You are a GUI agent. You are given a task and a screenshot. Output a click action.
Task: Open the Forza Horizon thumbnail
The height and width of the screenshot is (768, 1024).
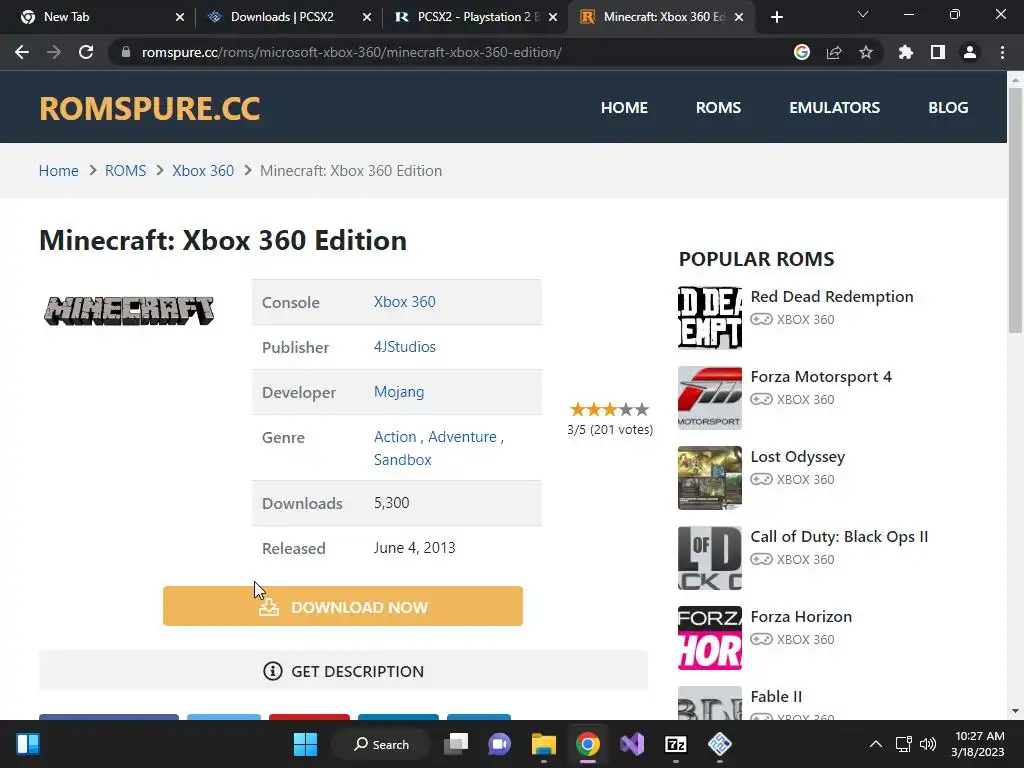click(710, 638)
